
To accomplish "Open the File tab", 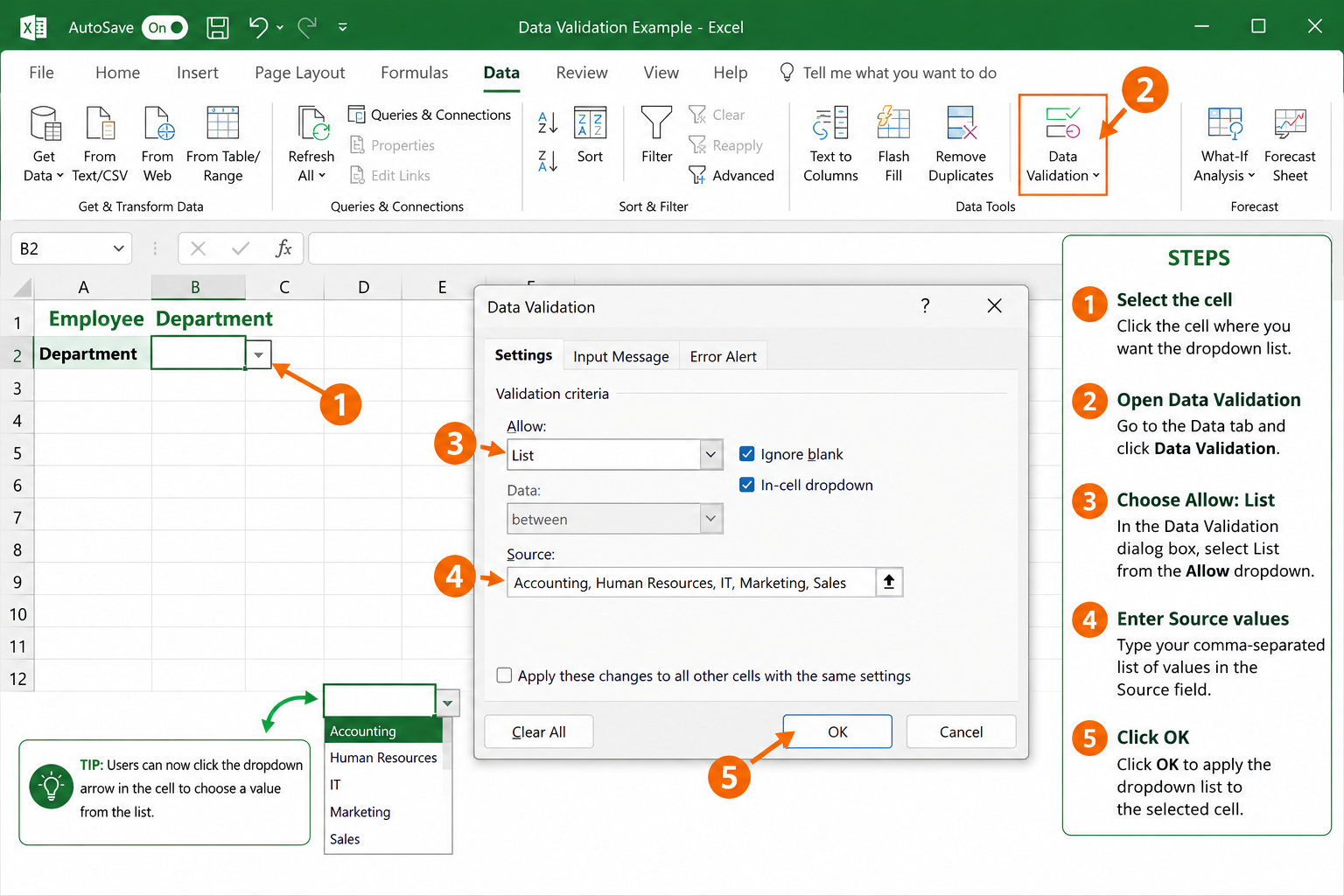I will click(x=41, y=73).
